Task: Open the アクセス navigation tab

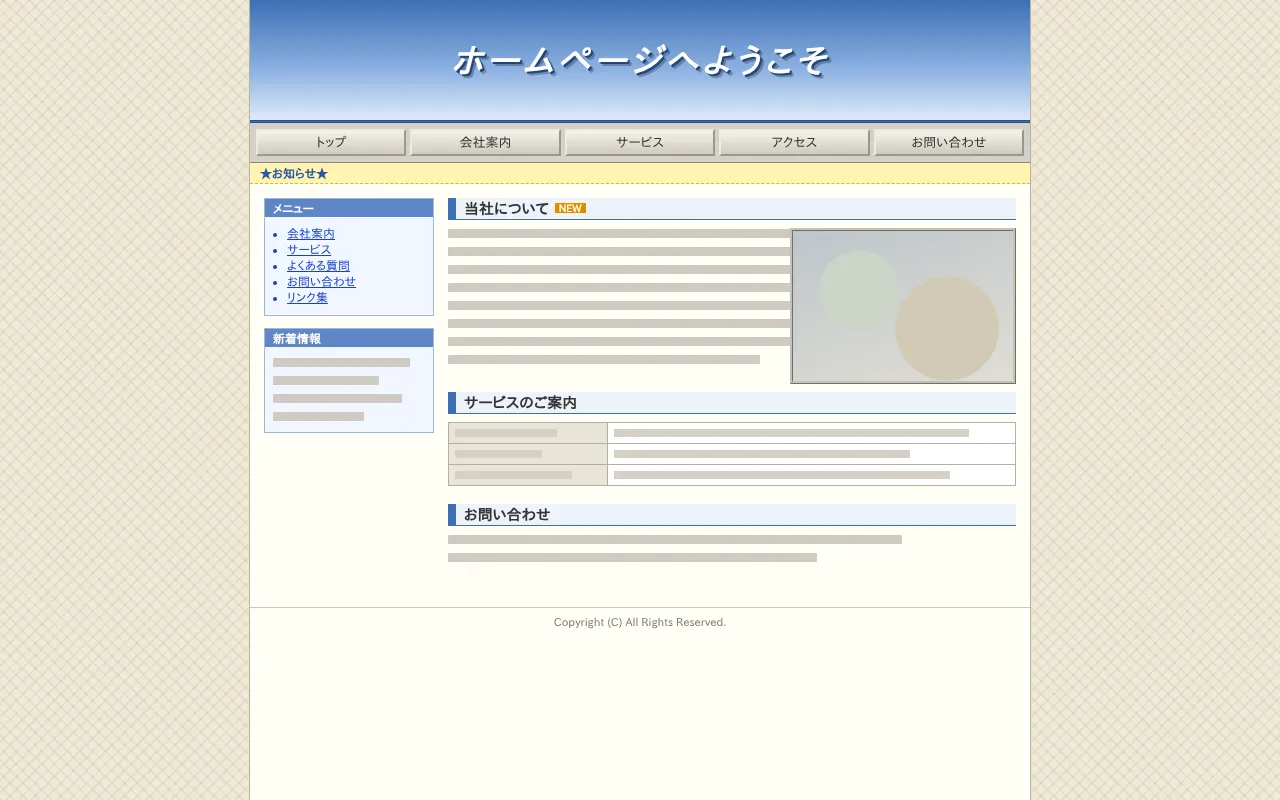Action: (794, 142)
